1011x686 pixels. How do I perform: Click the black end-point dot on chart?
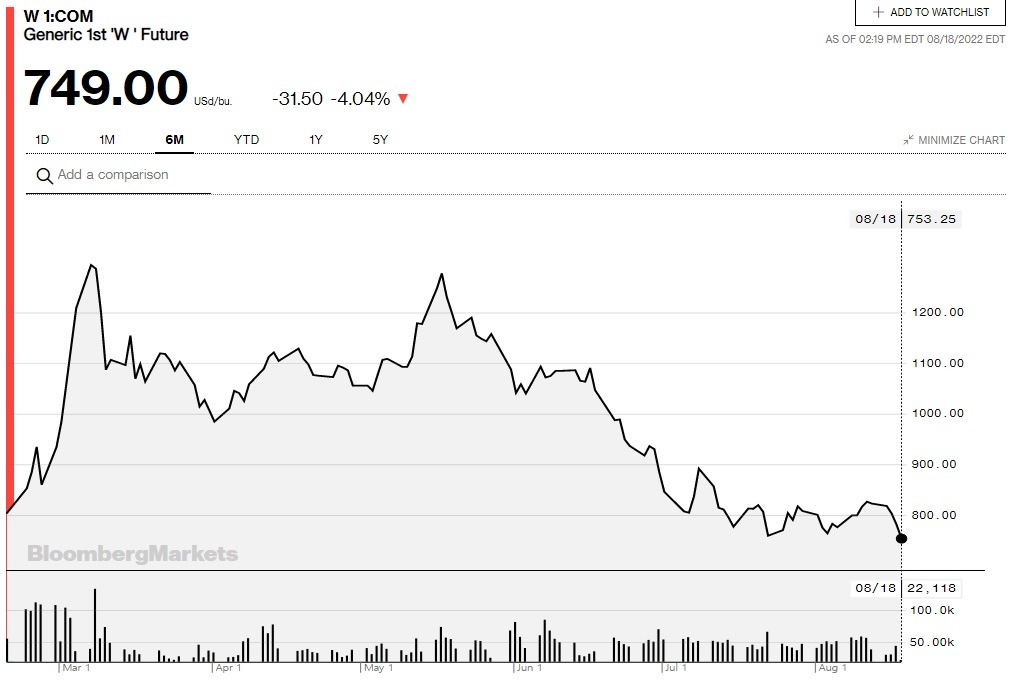(901, 538)
